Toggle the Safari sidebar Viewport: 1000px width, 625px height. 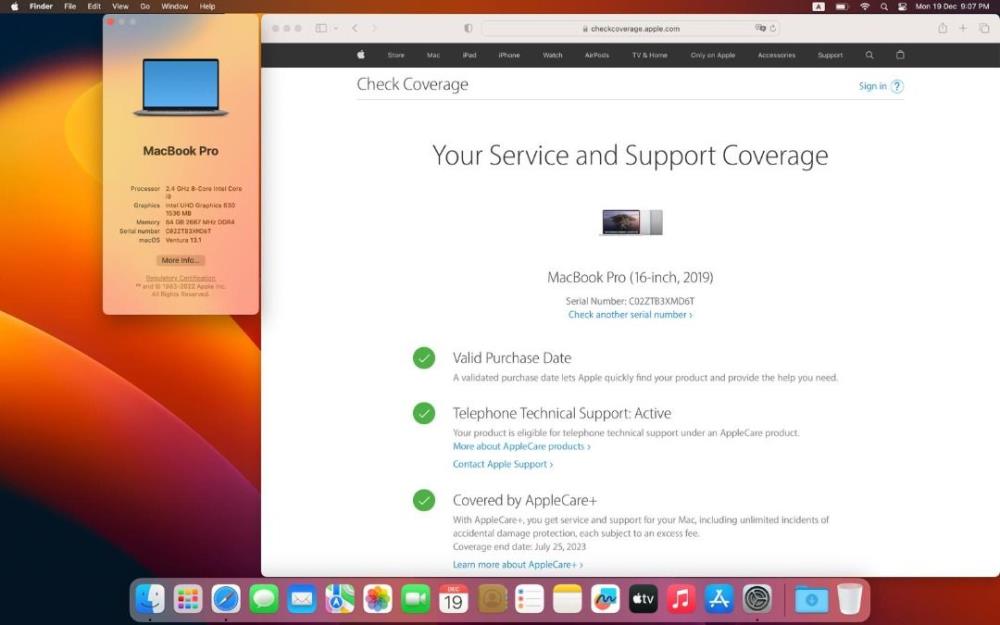click(x=321, y=28)
